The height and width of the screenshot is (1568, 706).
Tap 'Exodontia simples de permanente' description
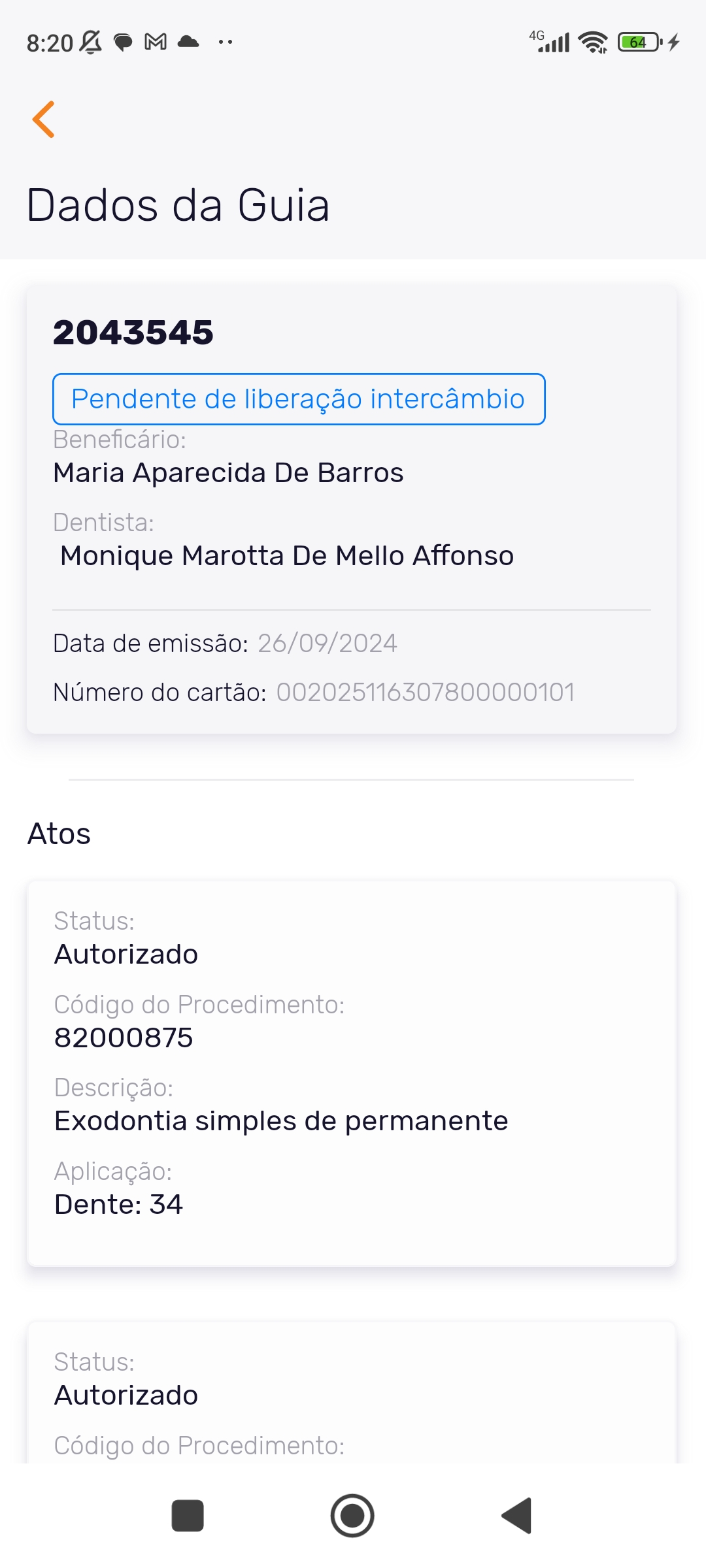pos(281,1121)
